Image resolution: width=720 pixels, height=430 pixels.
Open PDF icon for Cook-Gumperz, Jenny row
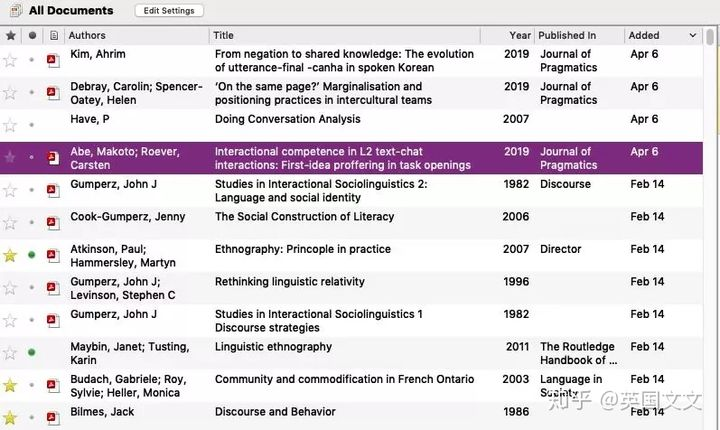[x=53, y=223]
